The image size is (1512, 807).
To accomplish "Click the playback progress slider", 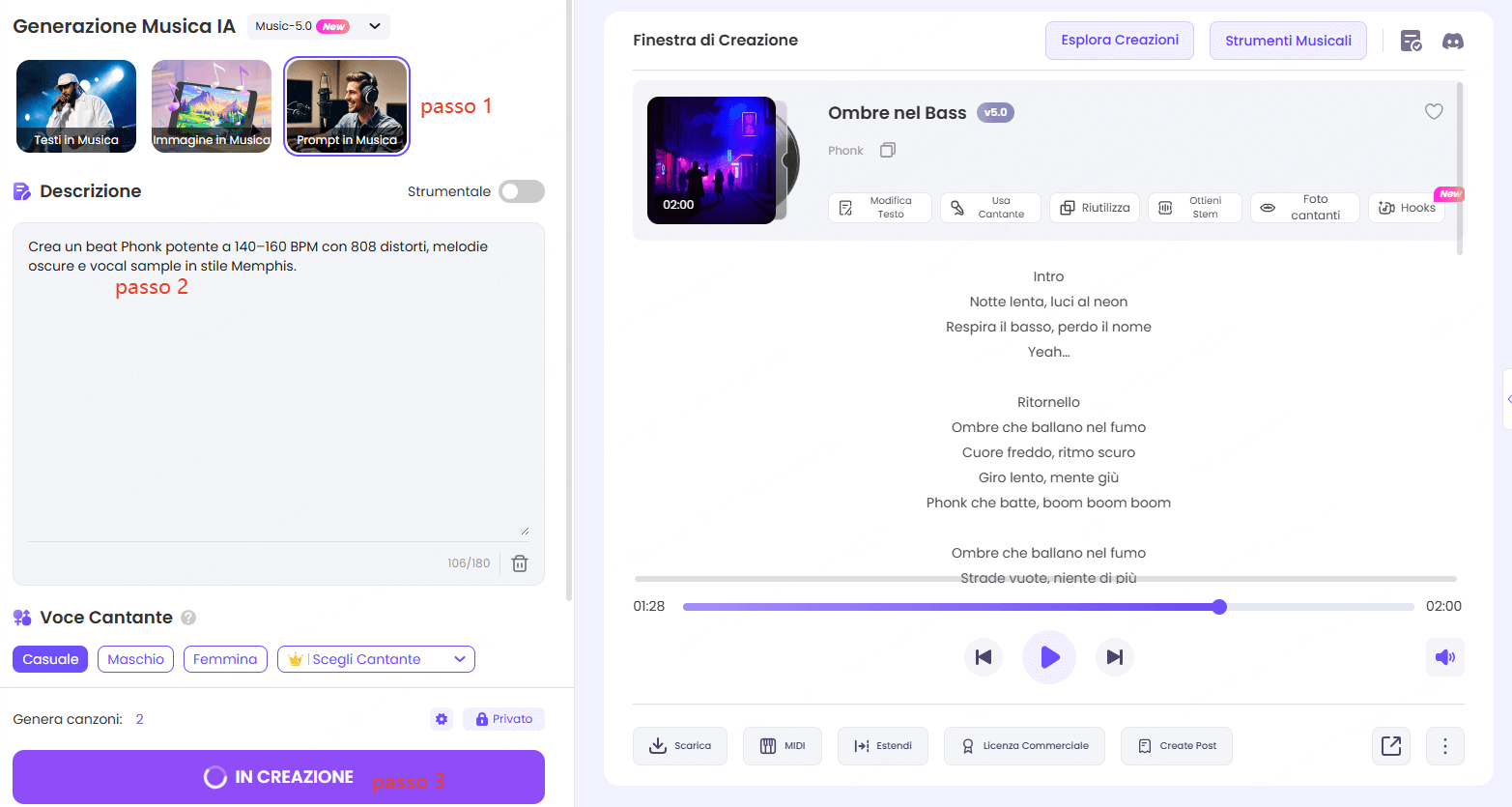I will (x=1048, y=606).
